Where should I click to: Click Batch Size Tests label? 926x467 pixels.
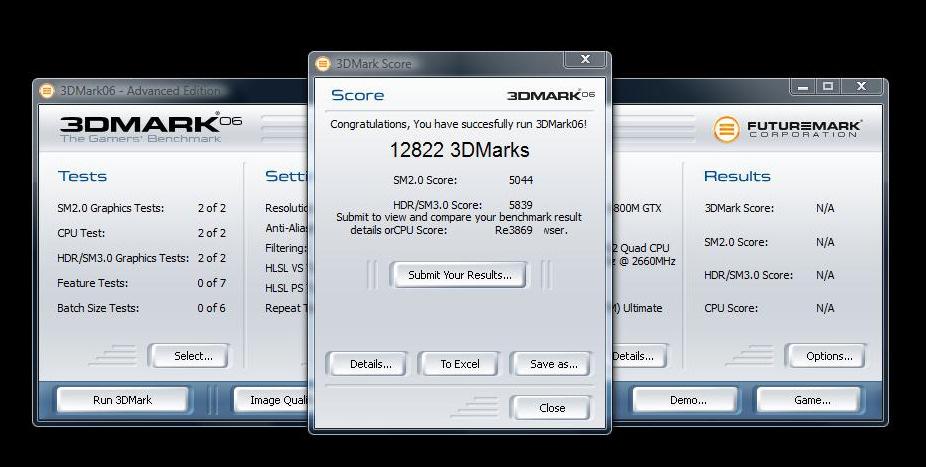[x=98, y=308]
